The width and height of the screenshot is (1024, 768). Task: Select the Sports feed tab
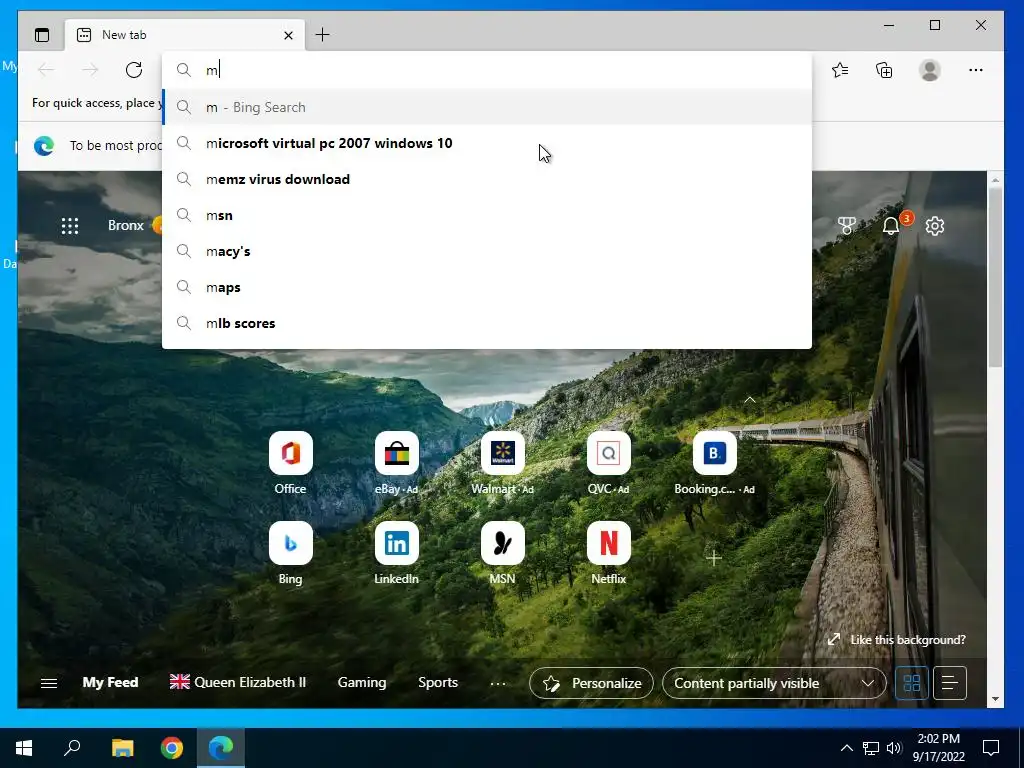pos(438,682)
